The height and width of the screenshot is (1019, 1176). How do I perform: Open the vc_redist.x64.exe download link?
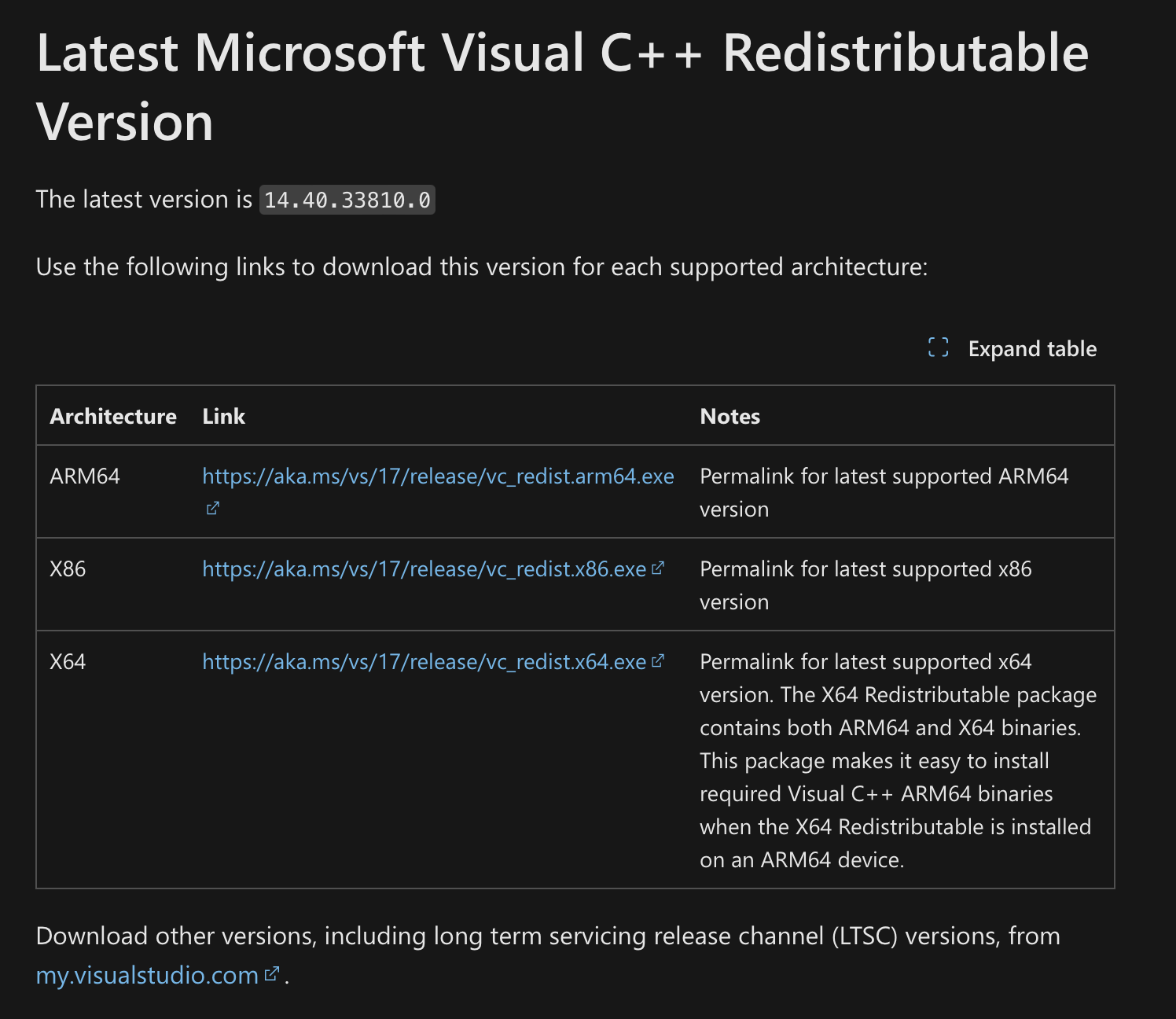424,662
